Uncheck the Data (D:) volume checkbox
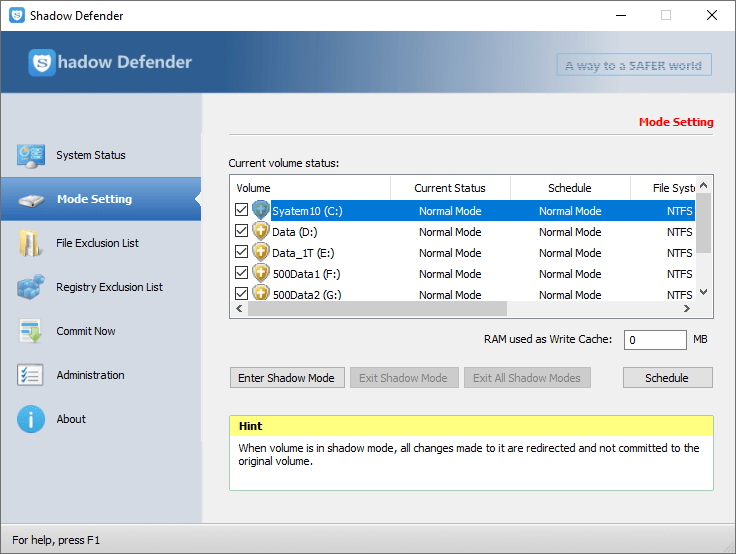Image resolution: width=736 pixels, height=554 pixels. coord(241,231)
